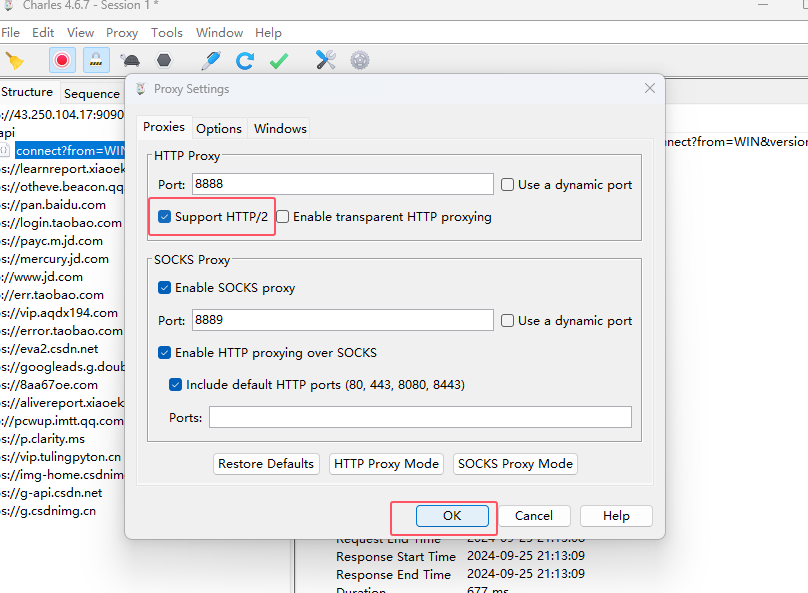Screen dimensions: 808x593
Task: Toggle the hexagon breakpoints icon
Action: point(164,60)
